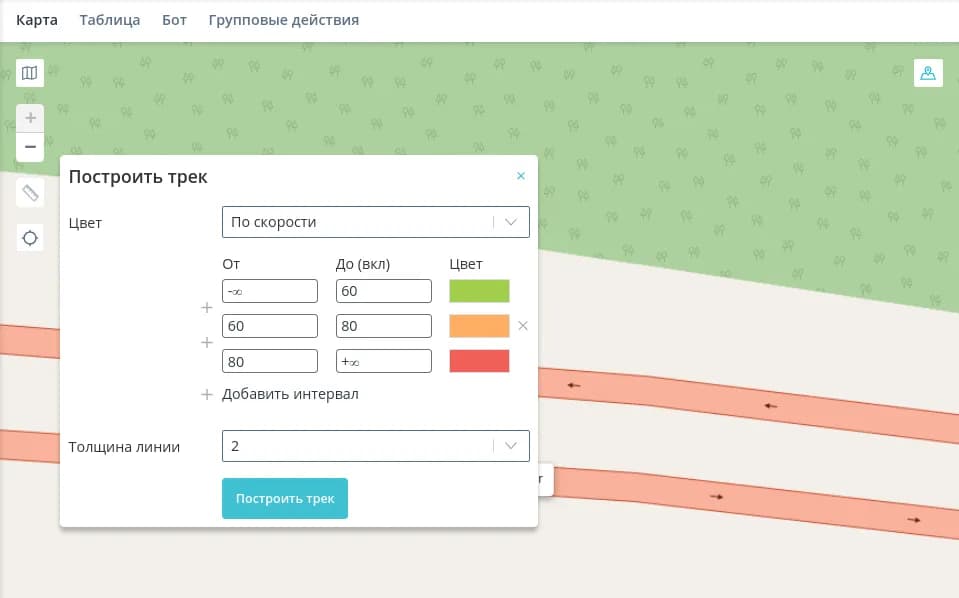Viewport: 959px width, 598px height.
Task: Pick the green color swatch
Action: (479, 291)
